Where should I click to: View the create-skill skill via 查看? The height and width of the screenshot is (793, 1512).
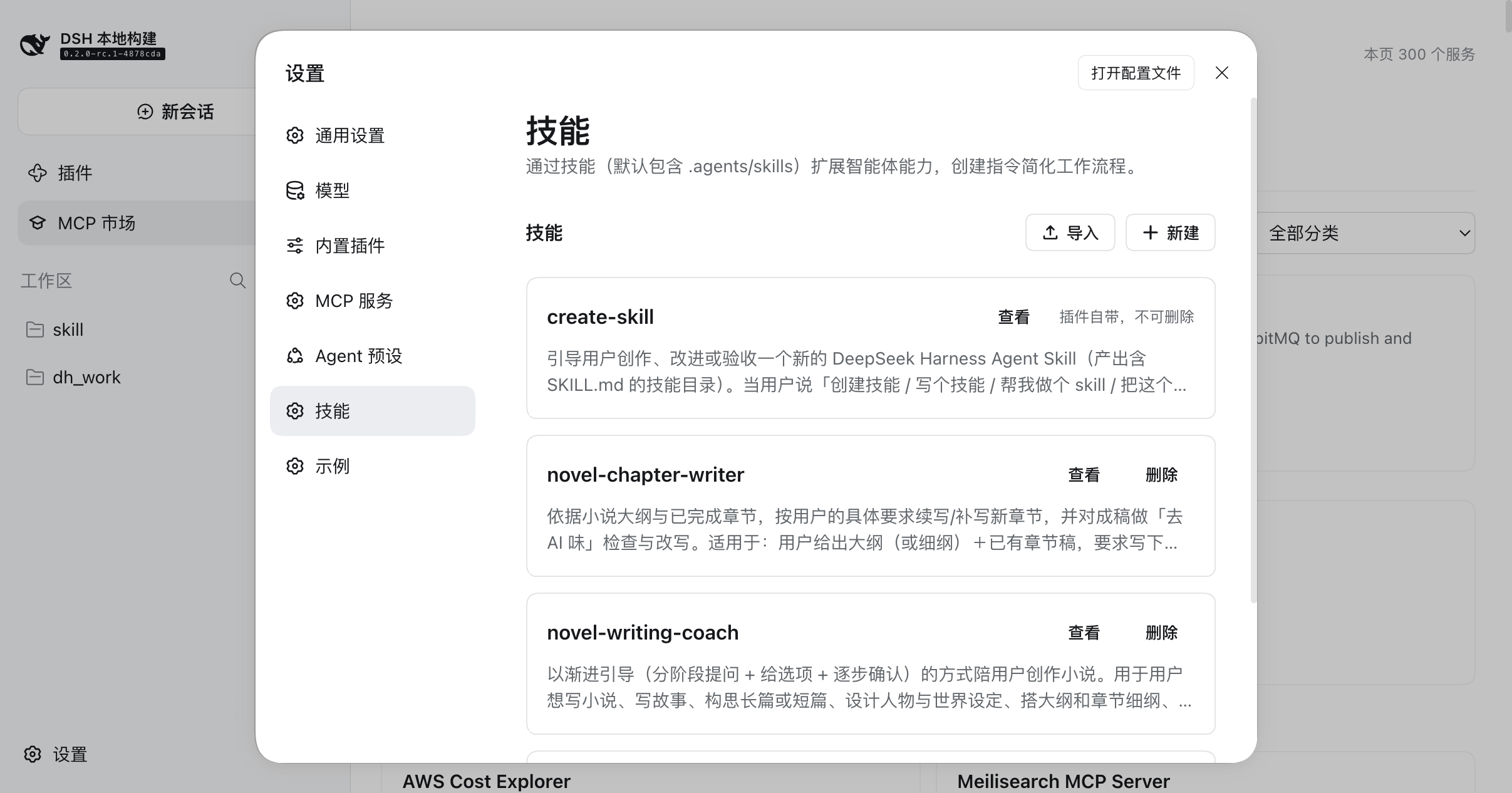(1013, 317)
